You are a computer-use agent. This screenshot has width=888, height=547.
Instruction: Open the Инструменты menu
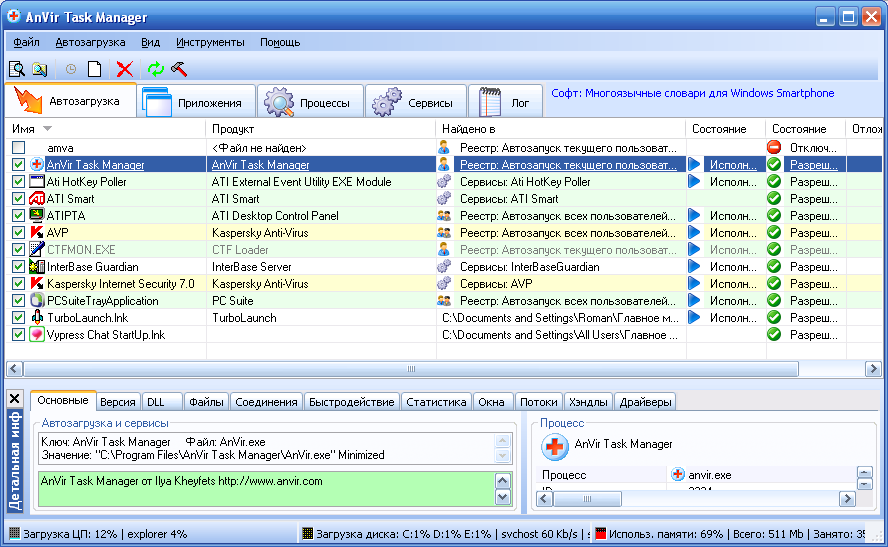210,42
